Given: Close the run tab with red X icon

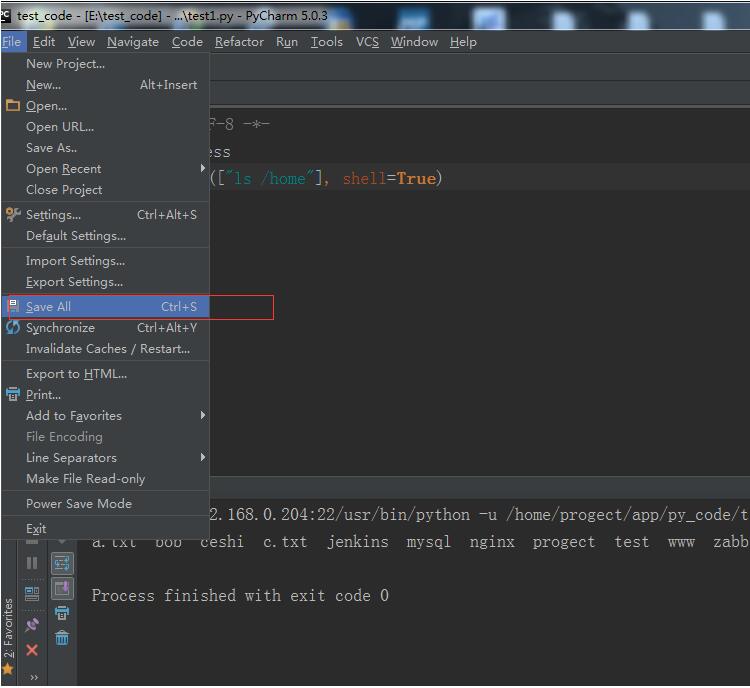Looking at the screenshot, I should click(32, 650).
